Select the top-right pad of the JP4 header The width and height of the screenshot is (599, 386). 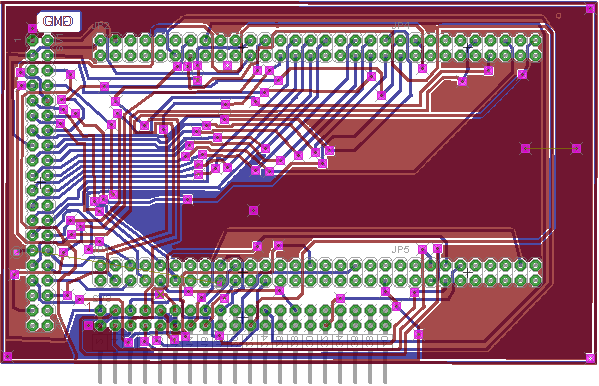tap(536, 40)
